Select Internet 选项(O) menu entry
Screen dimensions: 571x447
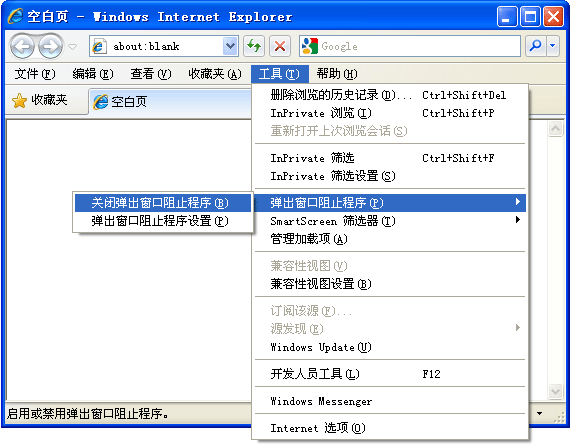point(390,428)
